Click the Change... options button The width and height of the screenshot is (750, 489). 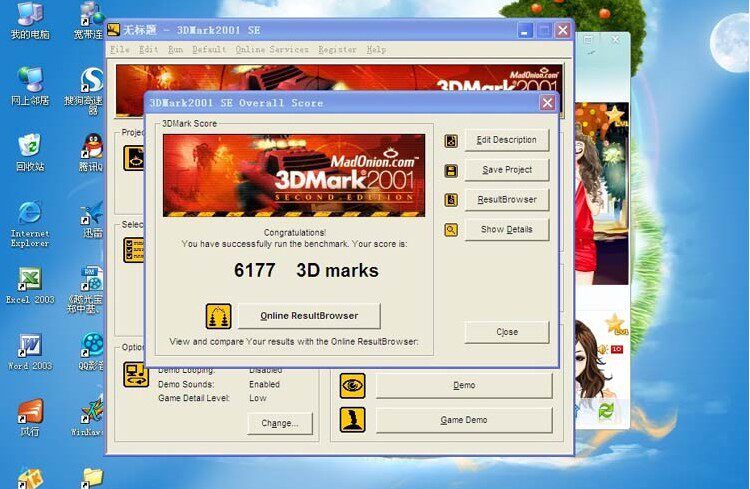[280, 423]
